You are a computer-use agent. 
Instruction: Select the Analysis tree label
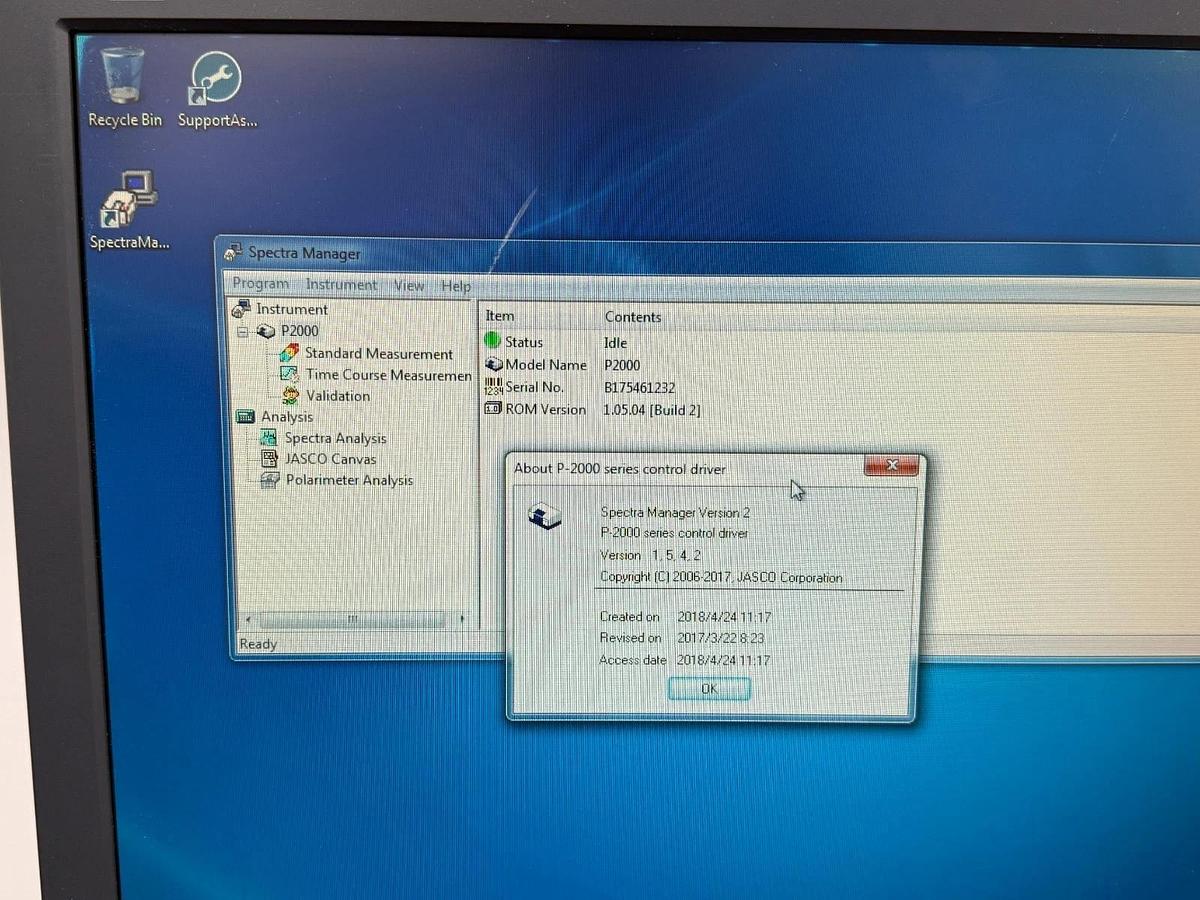(287, 417)
